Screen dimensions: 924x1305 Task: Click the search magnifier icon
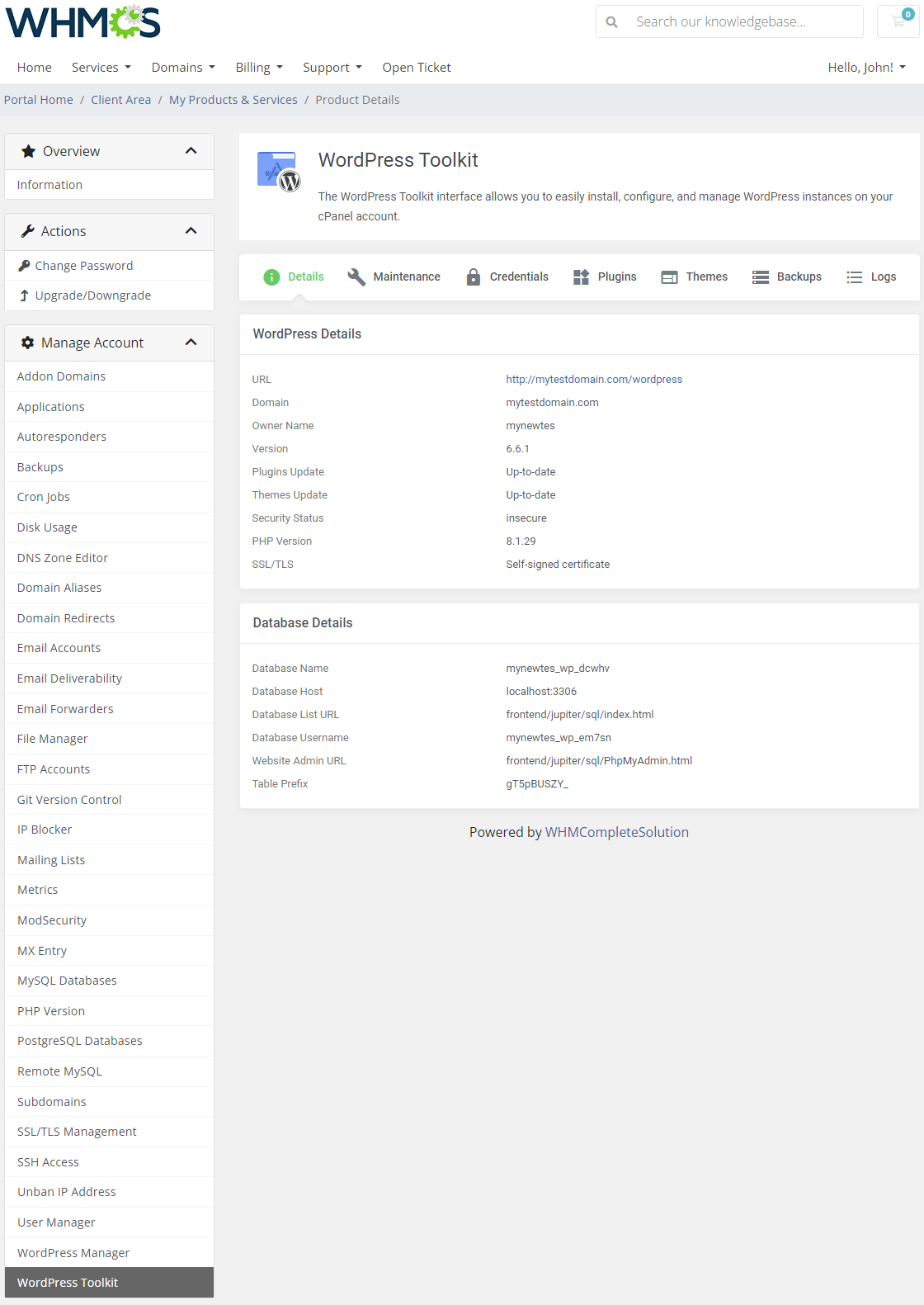point(612,22)
